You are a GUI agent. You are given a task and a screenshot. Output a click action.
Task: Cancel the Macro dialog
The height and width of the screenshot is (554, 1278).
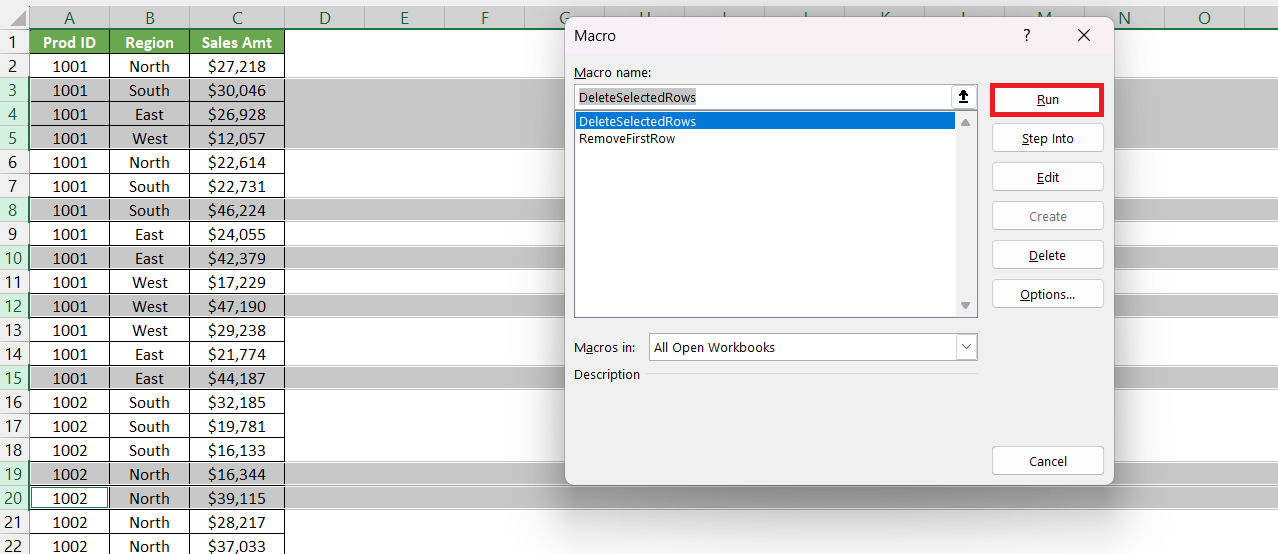(1047, 461)
